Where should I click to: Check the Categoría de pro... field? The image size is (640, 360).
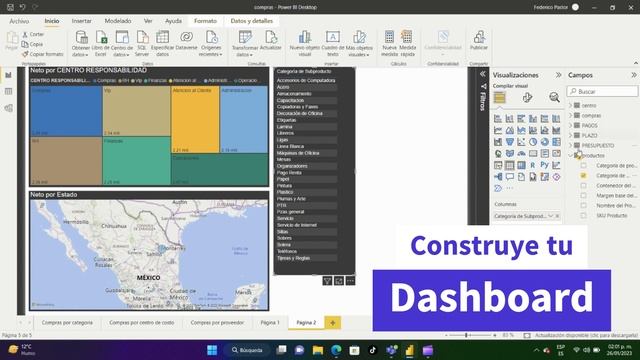click(583, 166)
